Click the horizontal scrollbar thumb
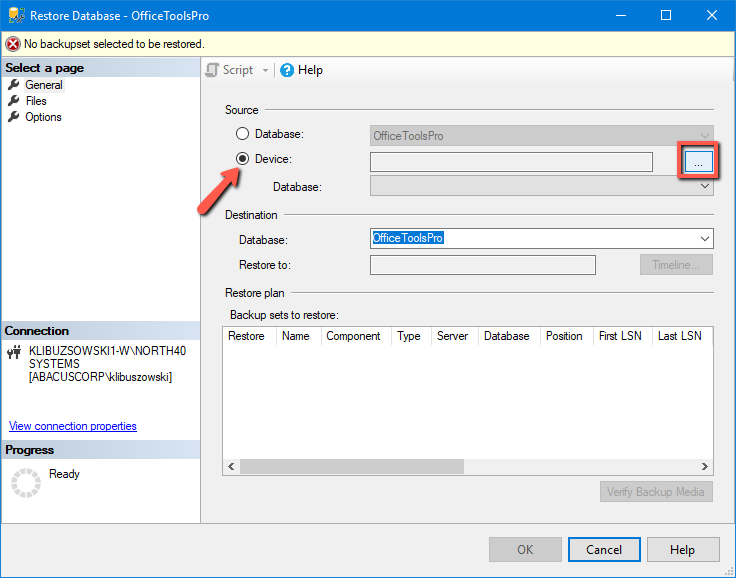 point(352,466)
